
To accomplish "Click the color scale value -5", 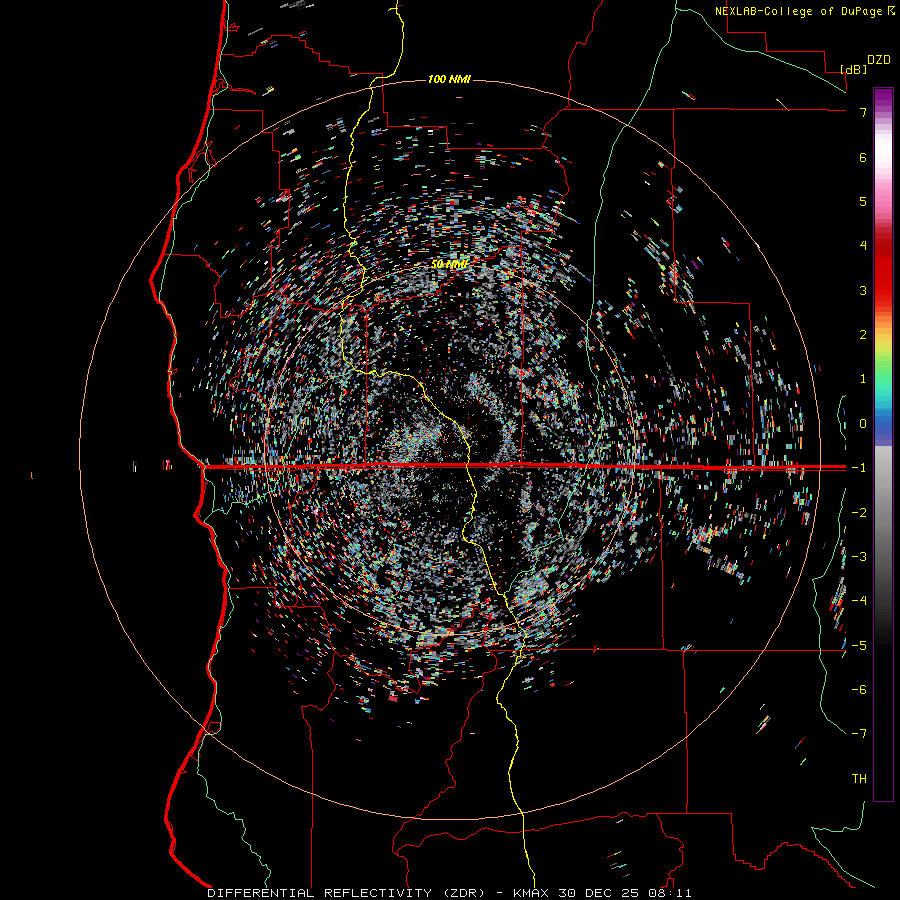I will (x=859, y=646).
